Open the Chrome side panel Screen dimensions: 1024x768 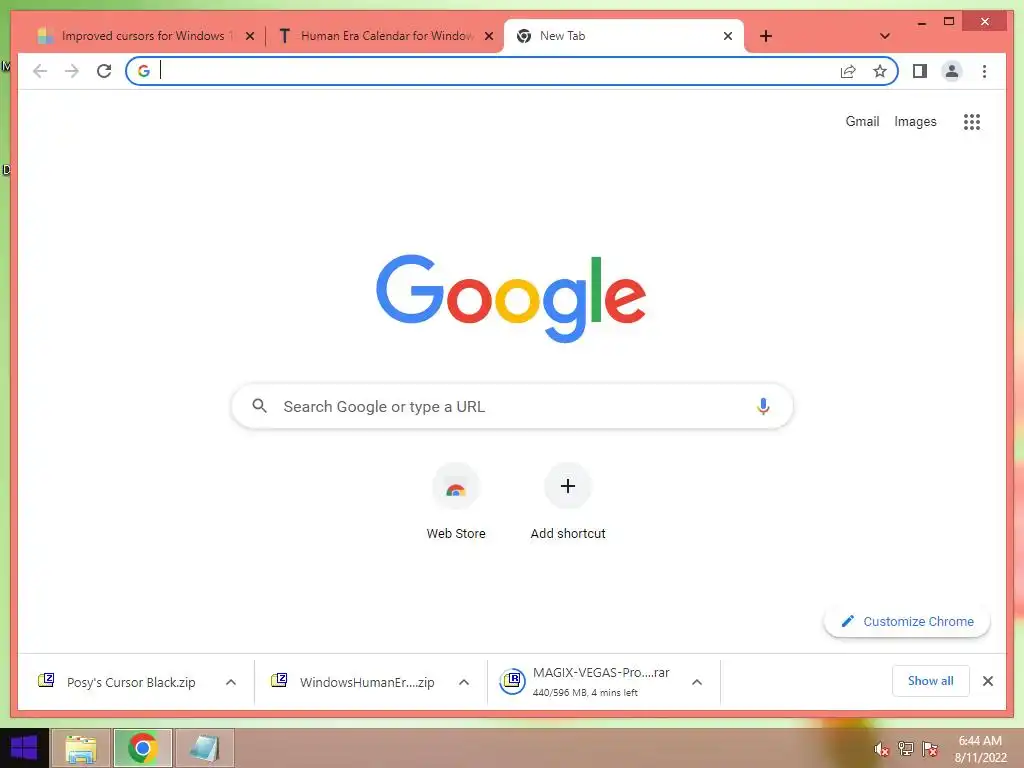point(920,71)
